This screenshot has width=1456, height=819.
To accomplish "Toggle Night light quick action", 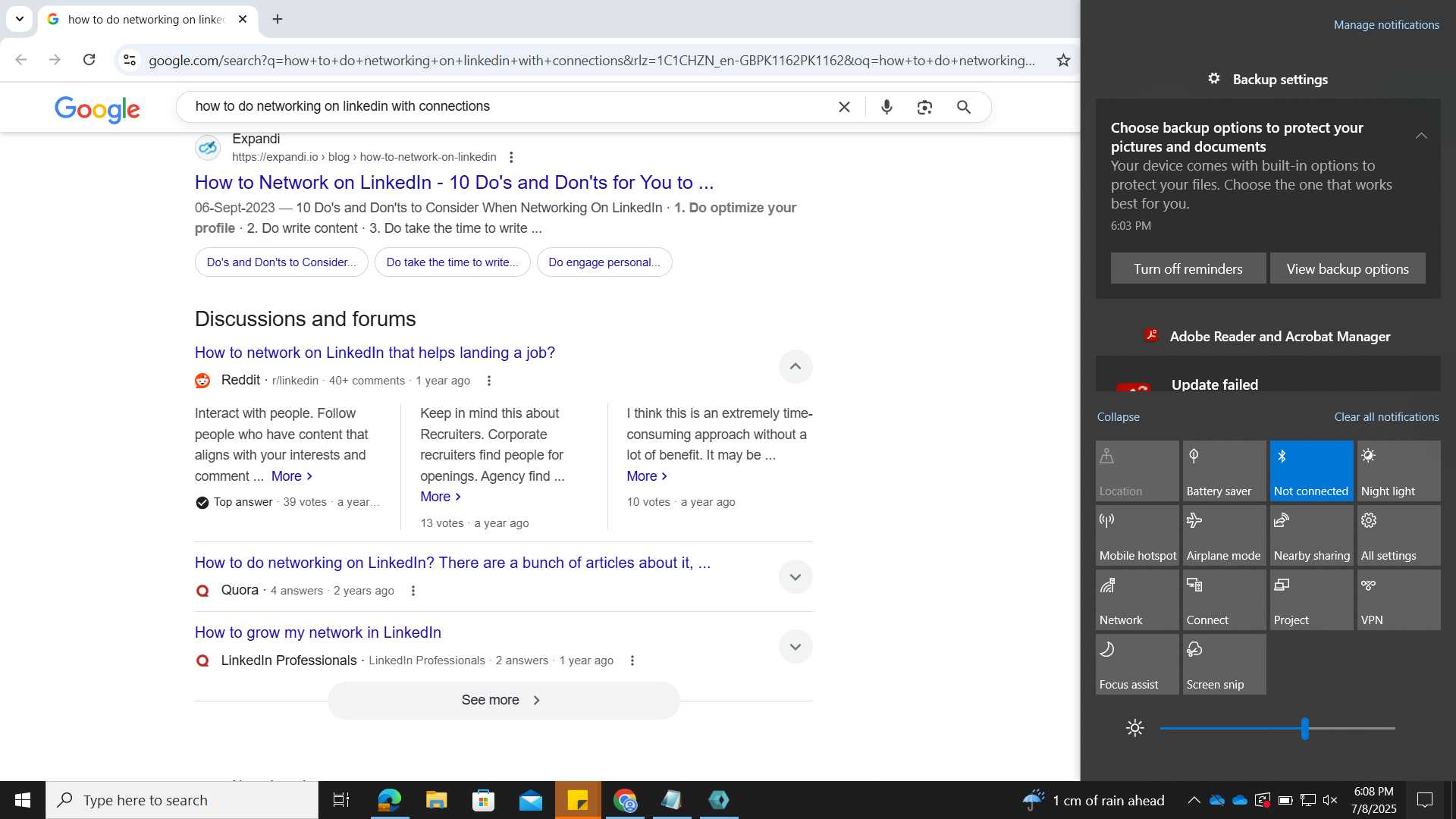I will [1398, 471].
